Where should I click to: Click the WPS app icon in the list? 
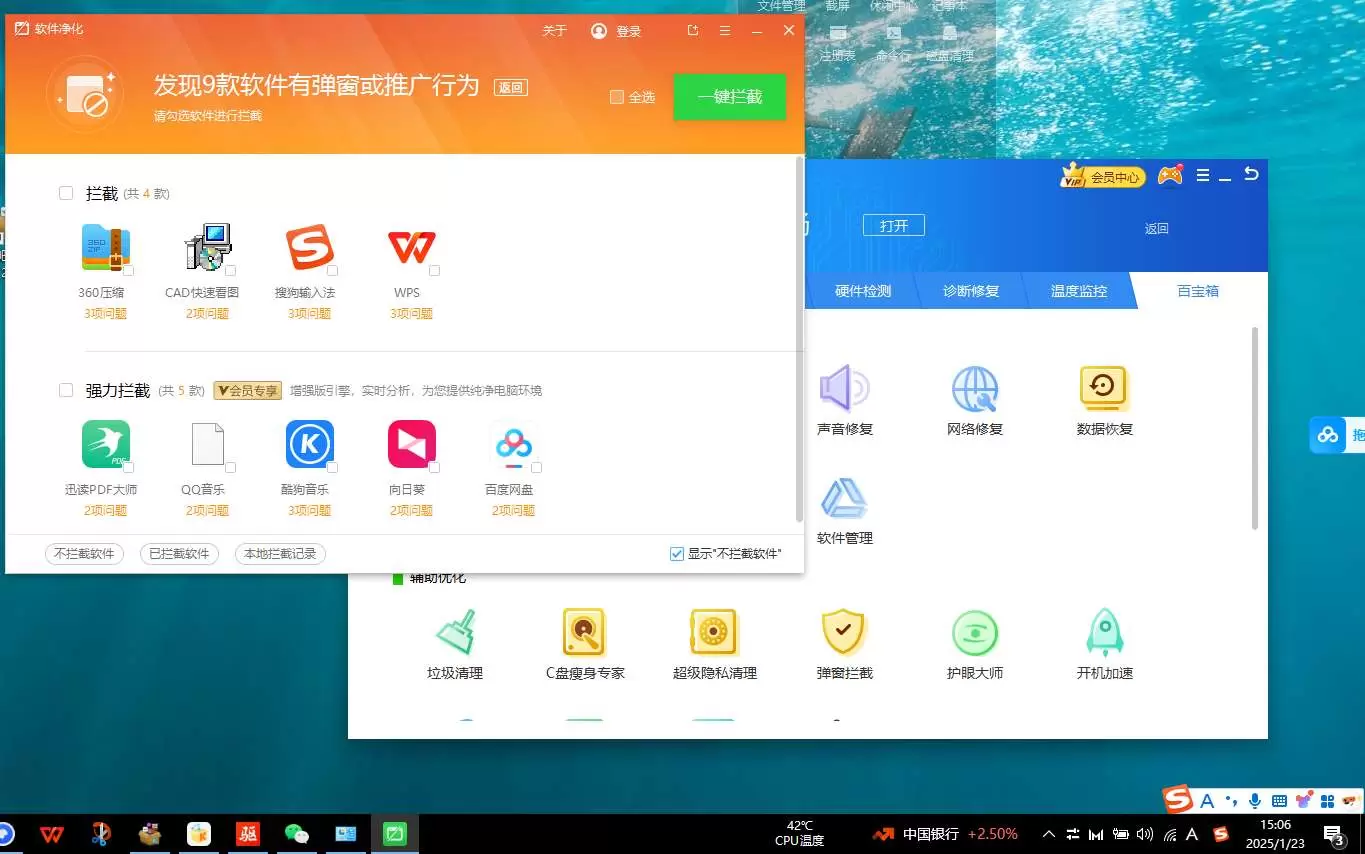(412, 247)
